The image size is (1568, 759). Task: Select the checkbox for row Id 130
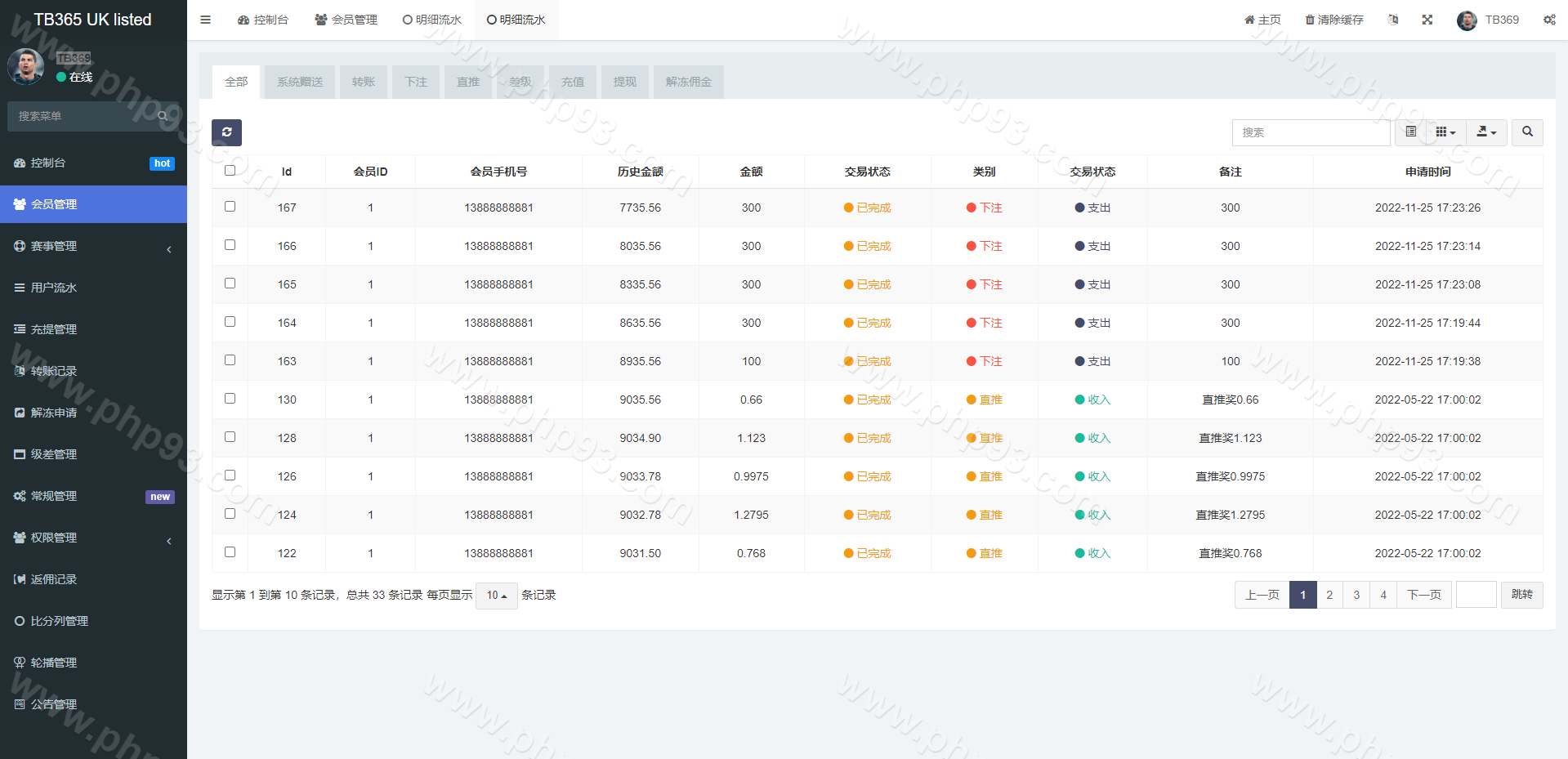click(x=230, y=399)
